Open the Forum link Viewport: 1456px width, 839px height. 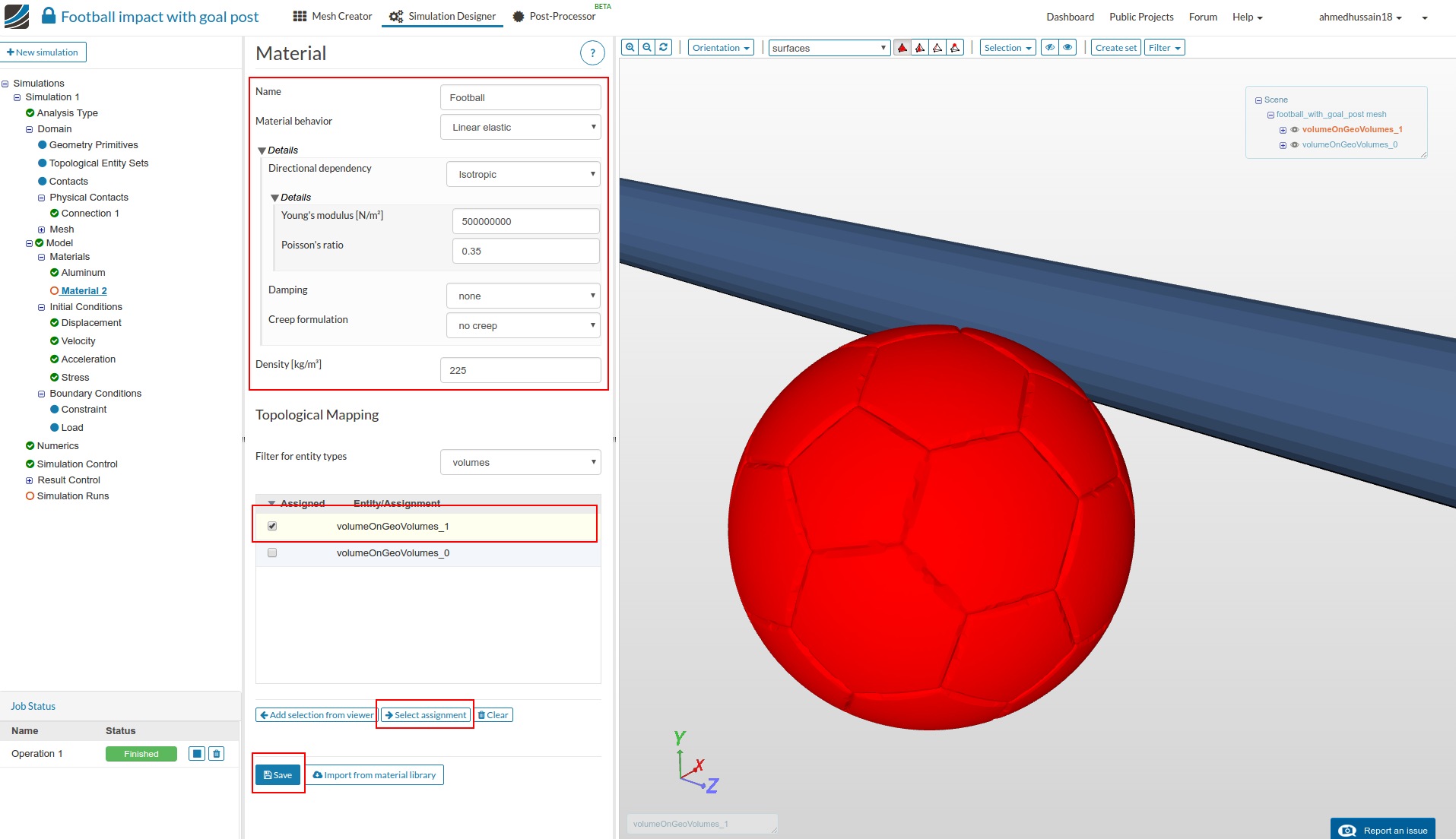click(1203, 17)
